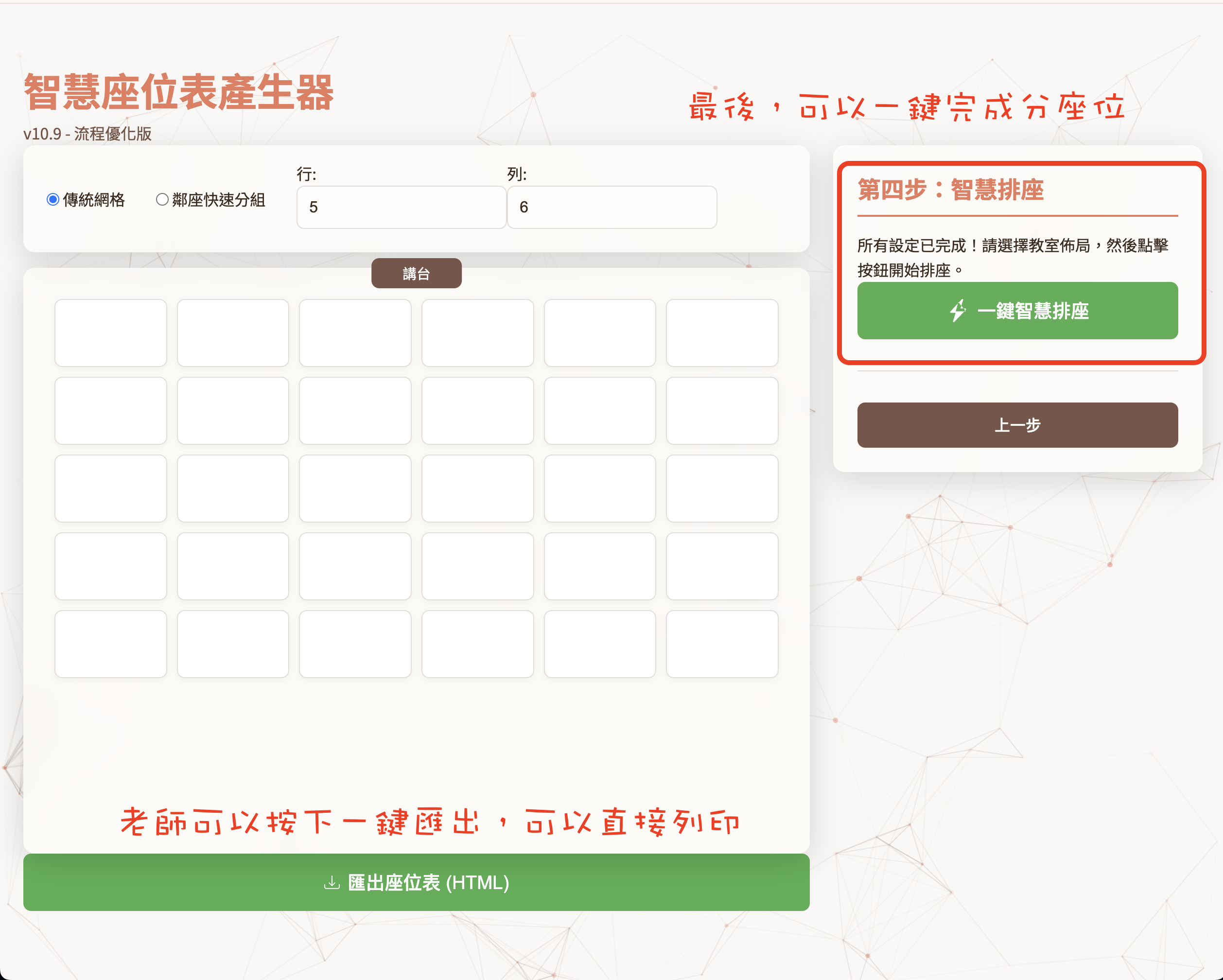The image size is (1223, 980).
Task: Click the 第四步：智慧排座 heading
Action: [x=951, y=192]
